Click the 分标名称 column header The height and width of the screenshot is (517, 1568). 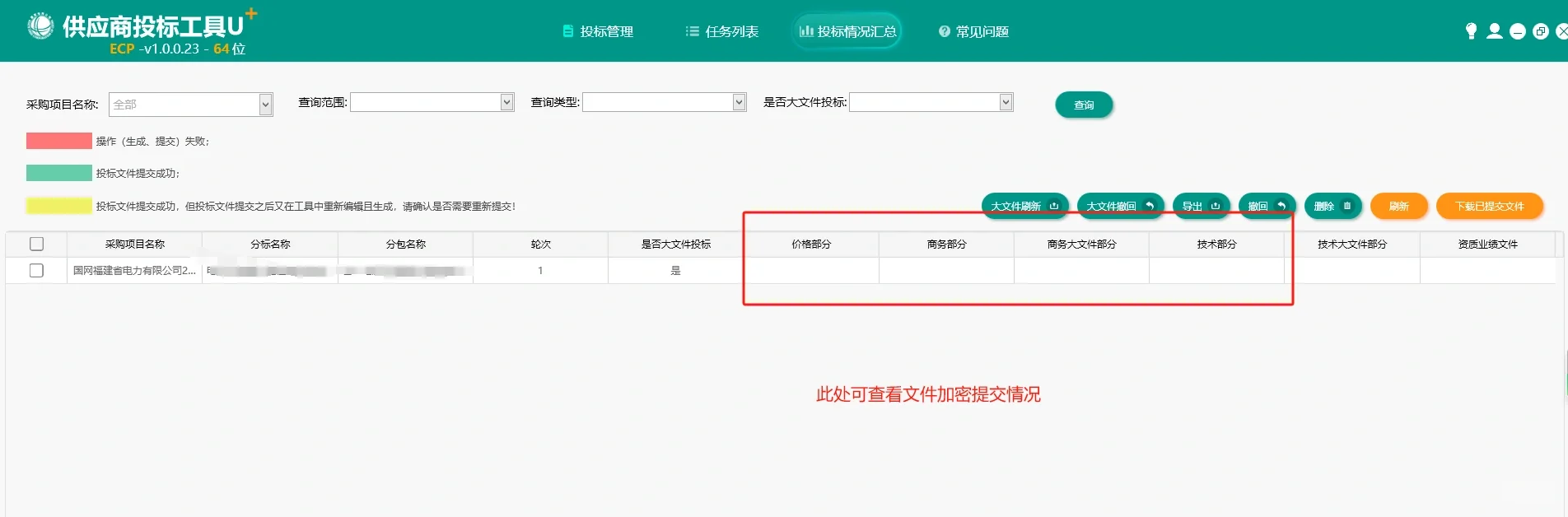click(x=270, y=244)
